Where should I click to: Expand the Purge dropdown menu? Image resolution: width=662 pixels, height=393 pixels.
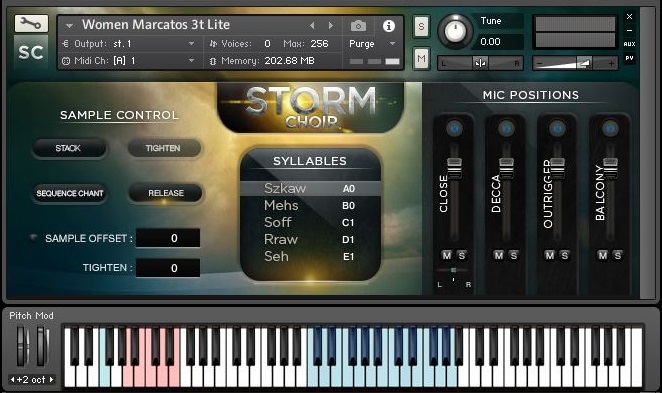tap(372, 43)
